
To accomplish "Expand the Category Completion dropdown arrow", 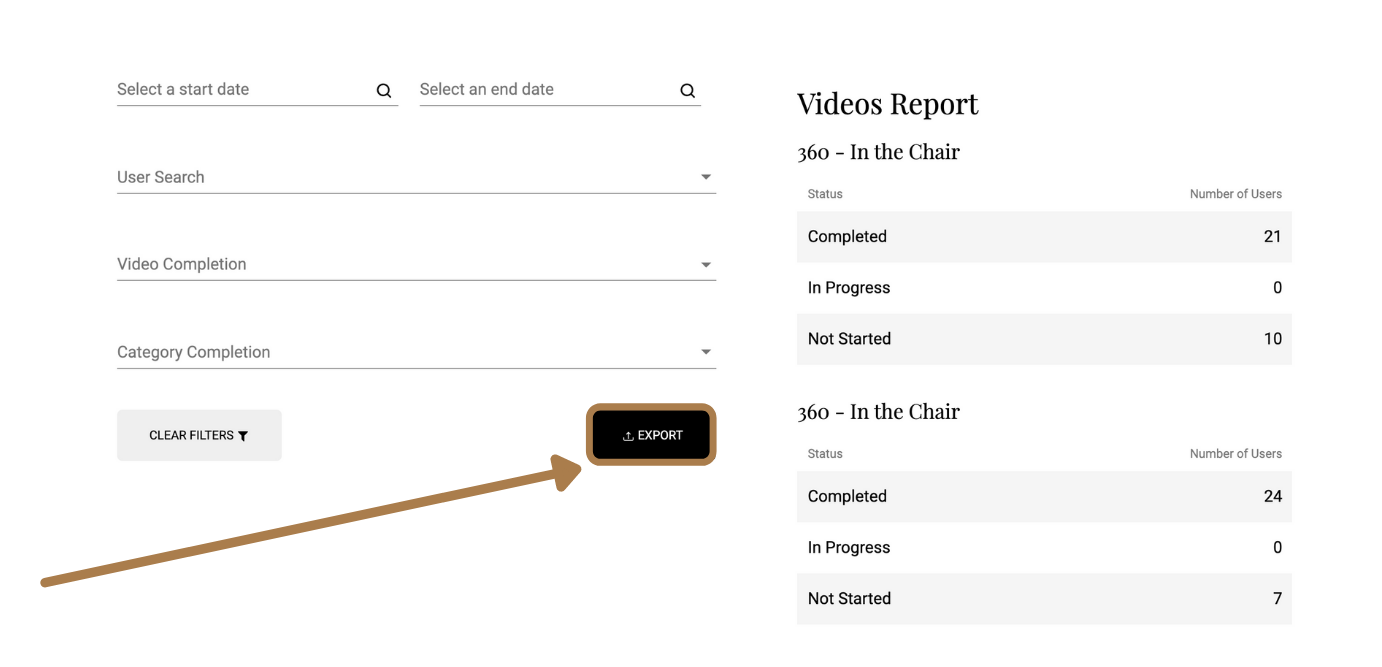I will [706, 352].
